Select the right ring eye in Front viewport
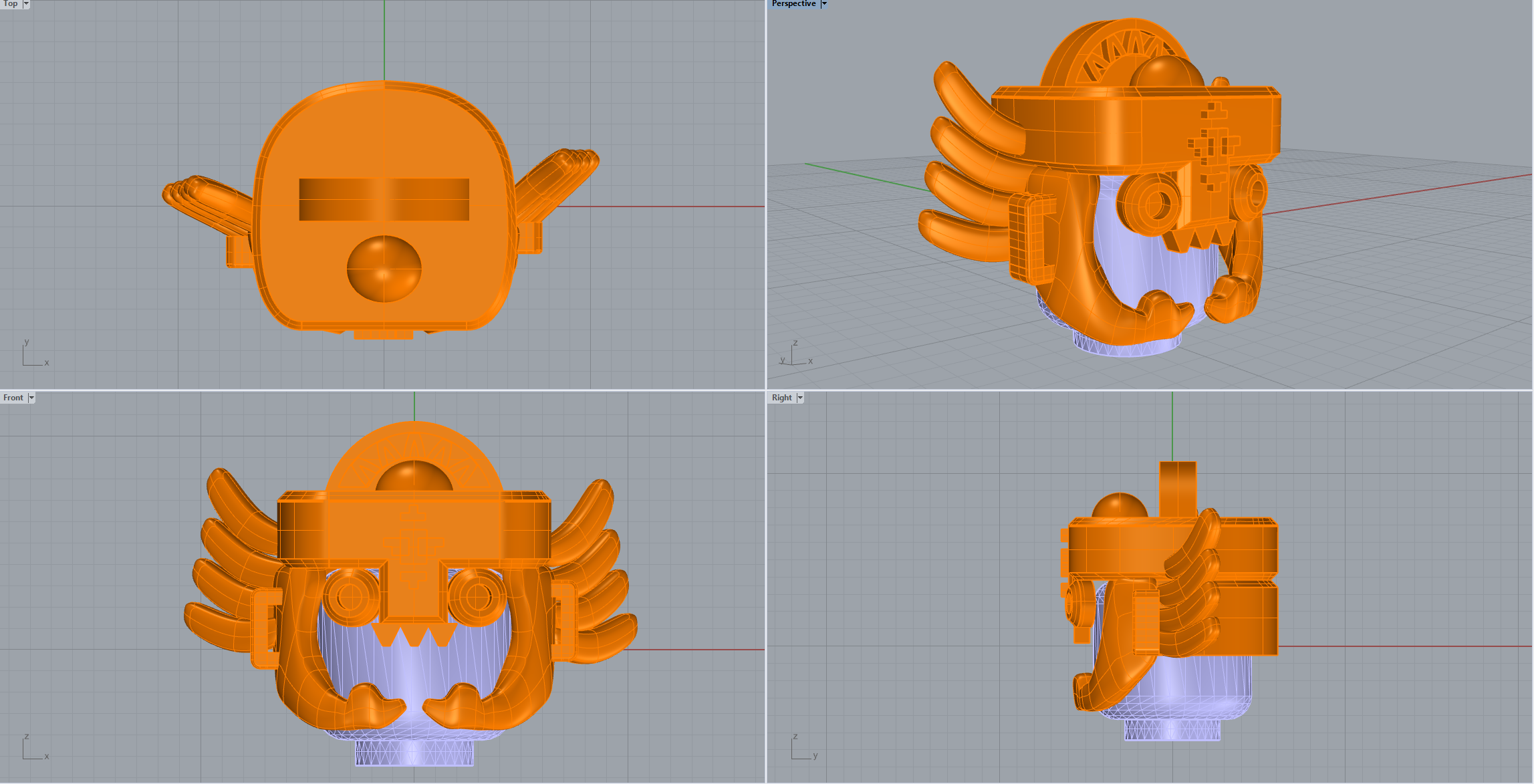This screenshot has width=1534, height=784. (x=479, y=597)
